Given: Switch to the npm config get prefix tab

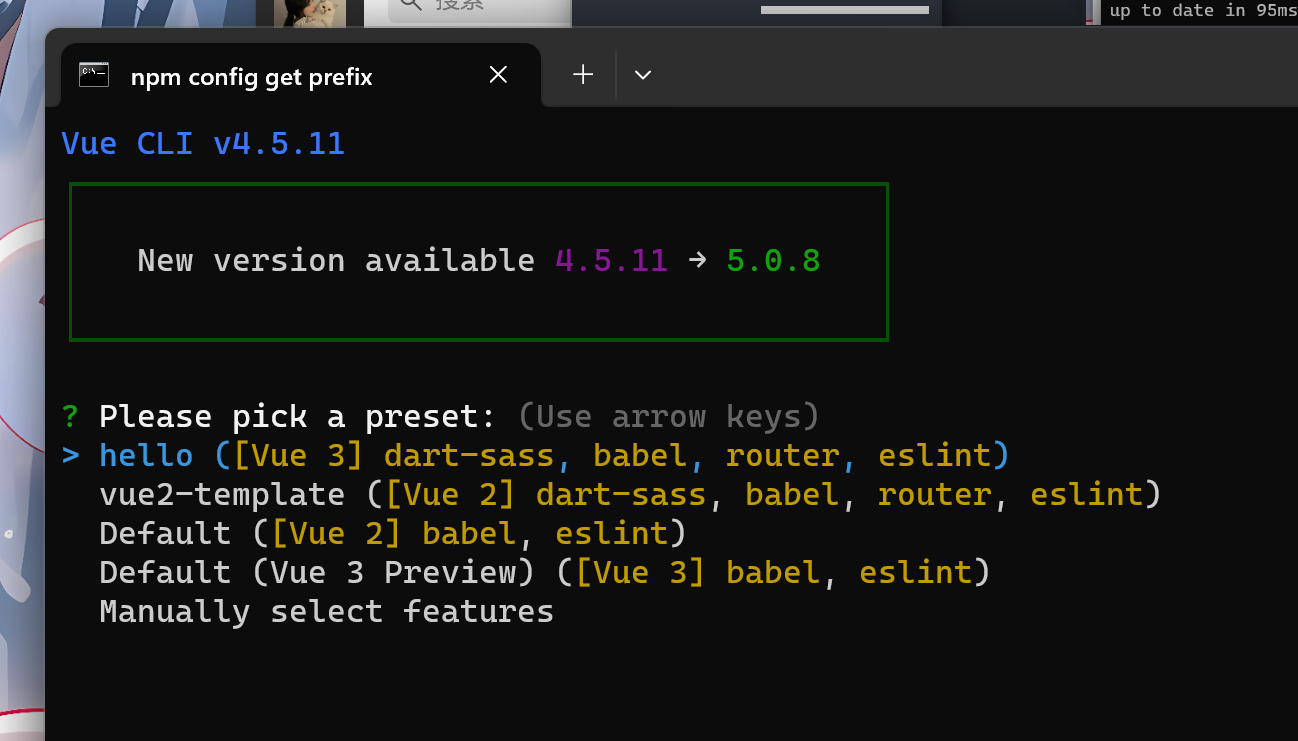Looking at the screenshot, I should tap(300, 75).
